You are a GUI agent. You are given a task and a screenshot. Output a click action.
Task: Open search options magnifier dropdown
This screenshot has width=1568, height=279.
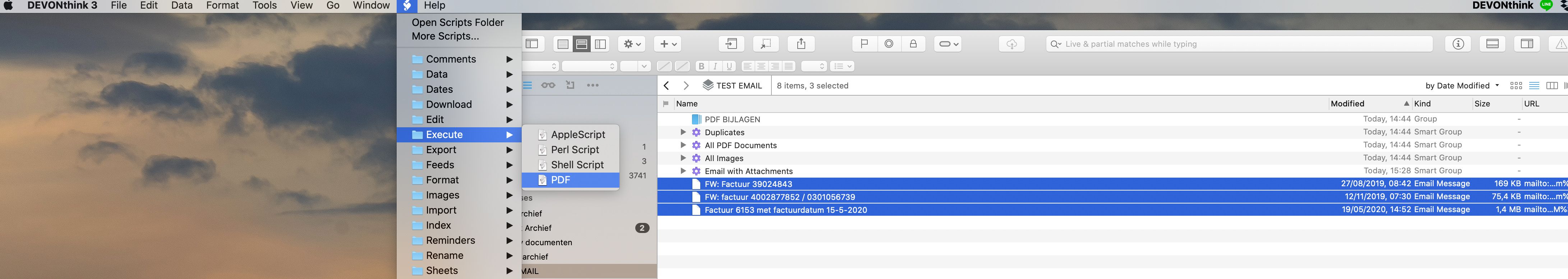1056,44
